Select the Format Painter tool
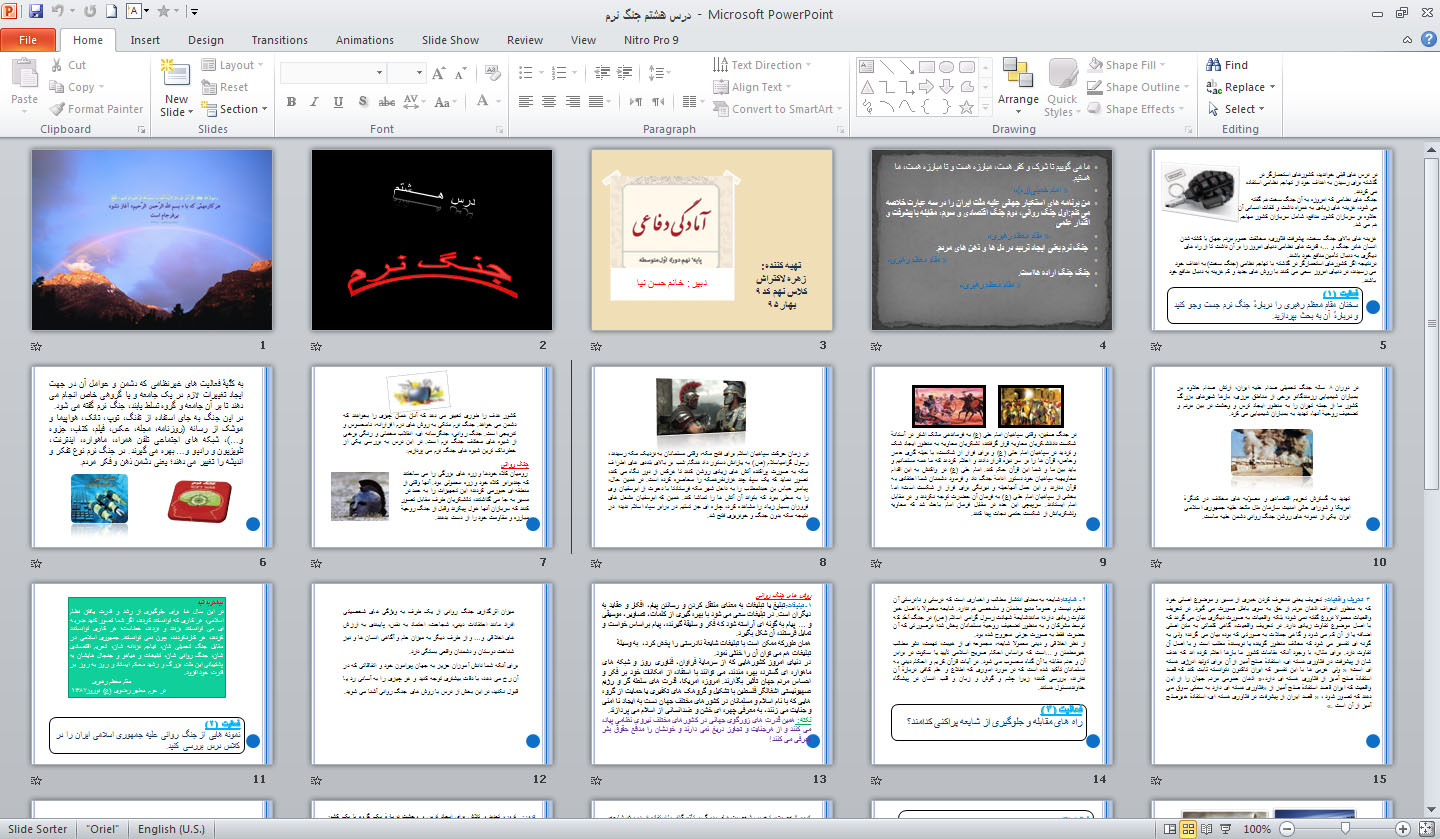Image resolution: width=1440 pixels, height=839 pixels. (x=96, y=109)
